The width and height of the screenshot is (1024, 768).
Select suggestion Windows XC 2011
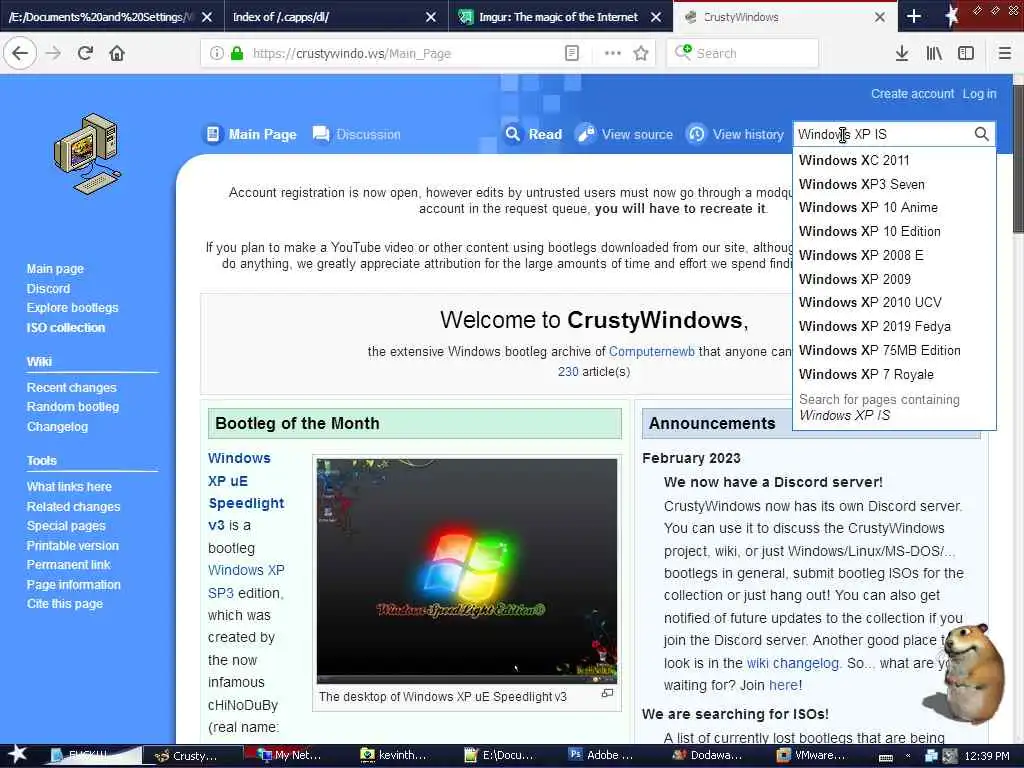[x=894, y=160]
